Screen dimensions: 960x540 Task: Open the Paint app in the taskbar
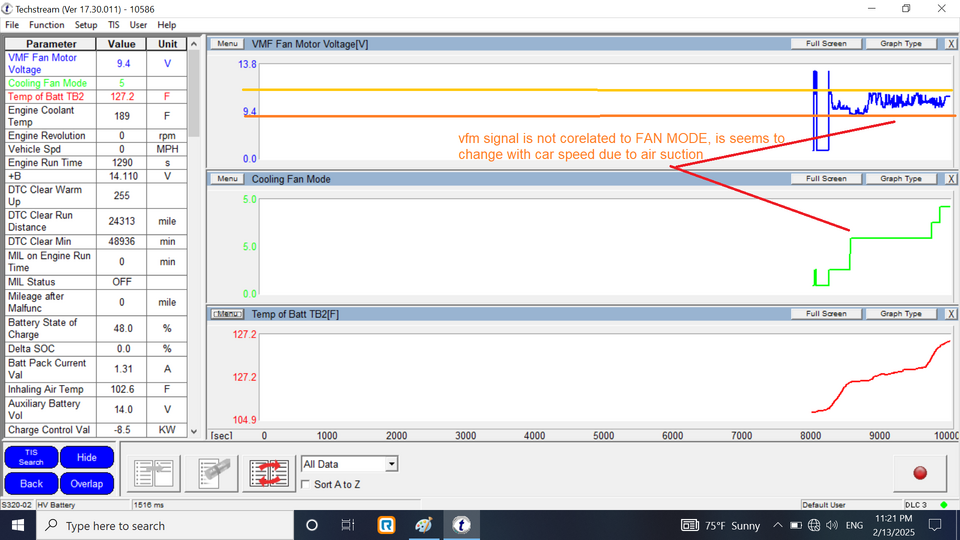click(x=424, y=525)
